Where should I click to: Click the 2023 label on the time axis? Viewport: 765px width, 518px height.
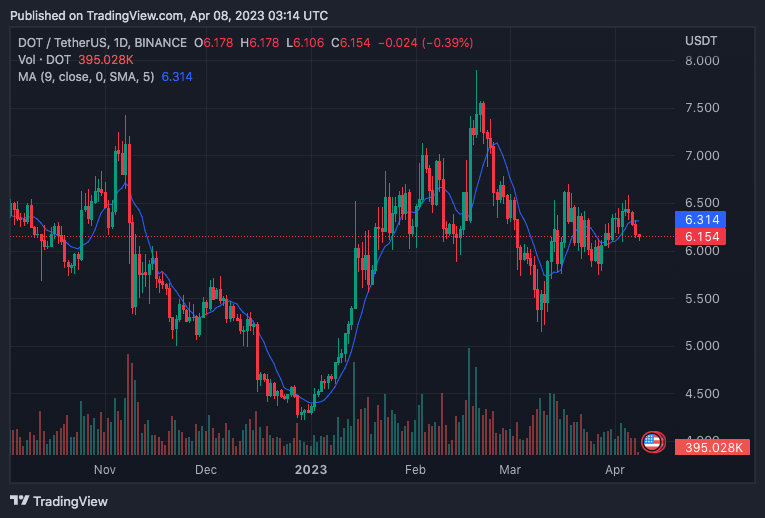click(x=311, y=470)
